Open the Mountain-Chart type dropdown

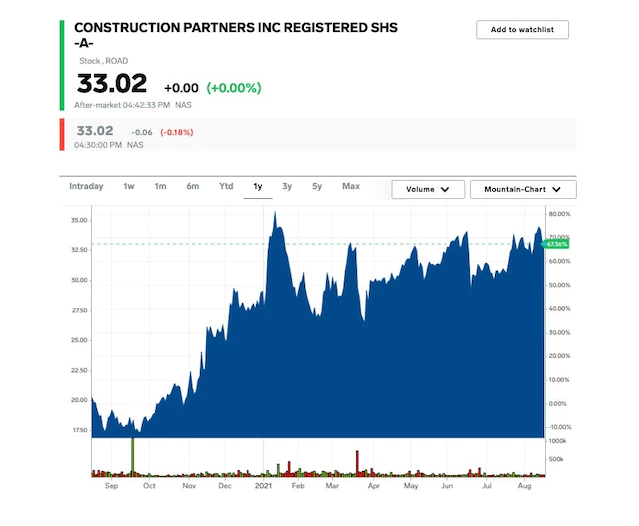523,189
